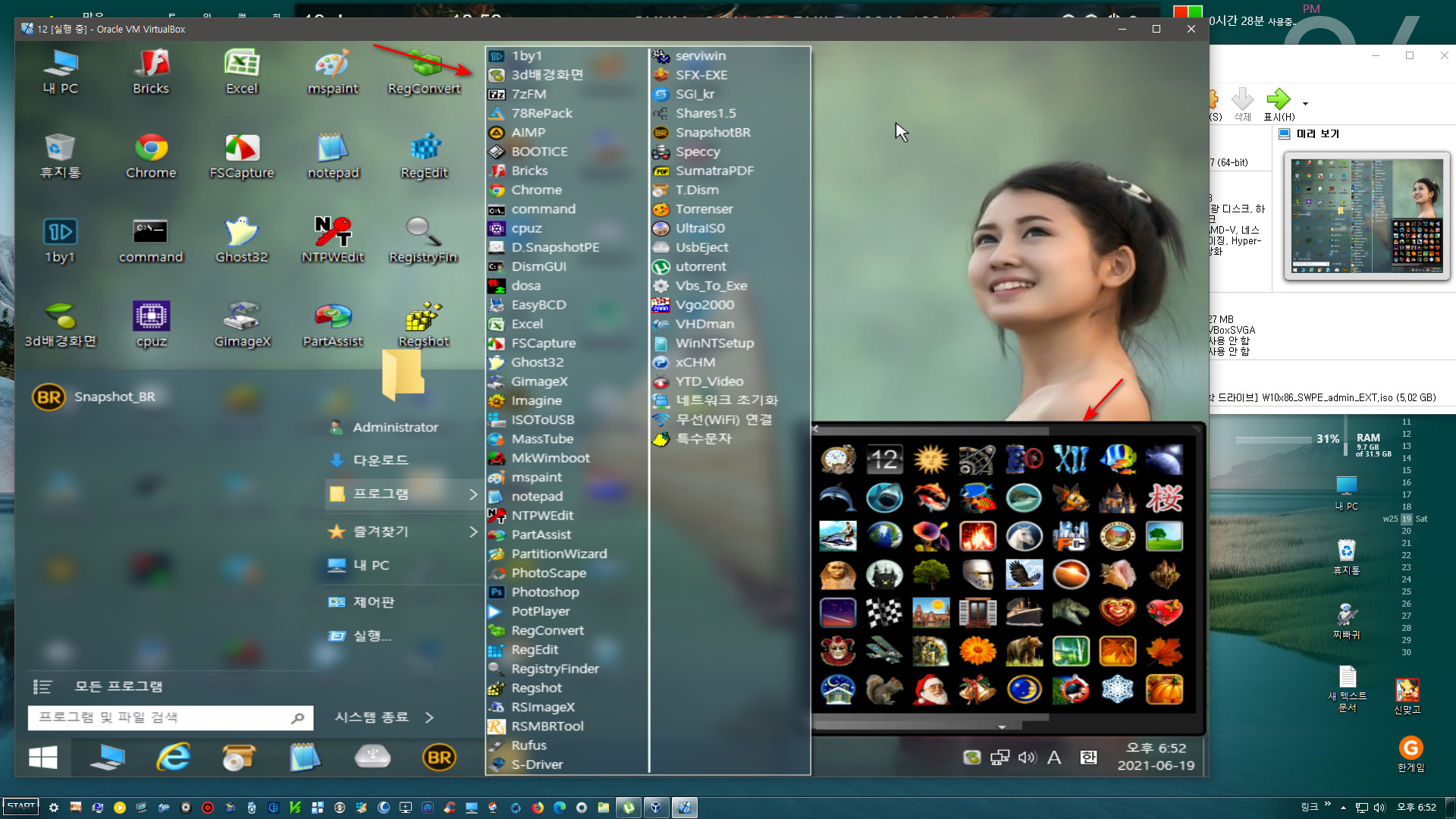Screen dimensions: 1456x819
Task: Open the Excel desktop shortcut
Action: pyautogui.click(x=242, y=71)
